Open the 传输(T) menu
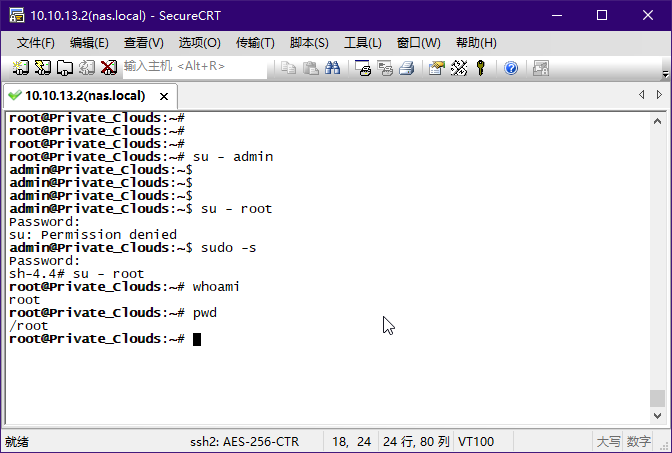The image size is (672, 453). 255,42
